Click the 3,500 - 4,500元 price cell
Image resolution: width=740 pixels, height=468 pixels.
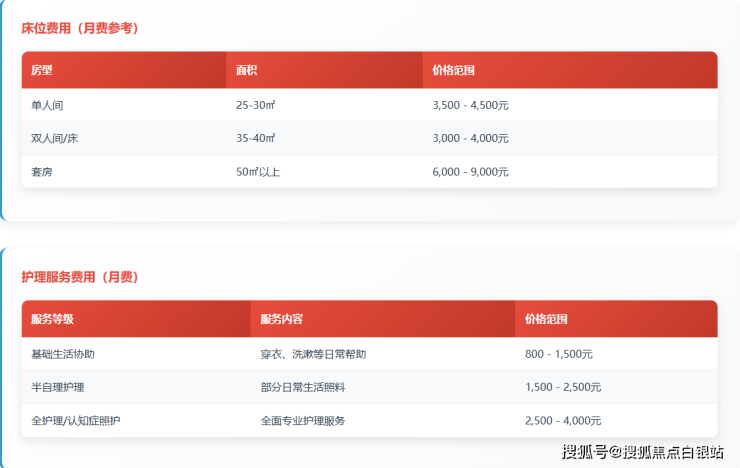(470, 105)
